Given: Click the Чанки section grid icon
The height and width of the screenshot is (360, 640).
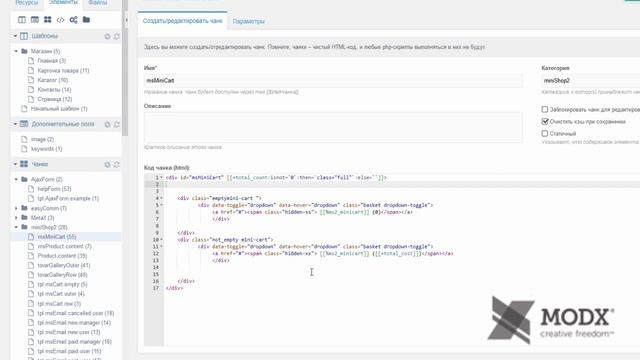Looking at the screenshot, I should click(x=24, y=164).
